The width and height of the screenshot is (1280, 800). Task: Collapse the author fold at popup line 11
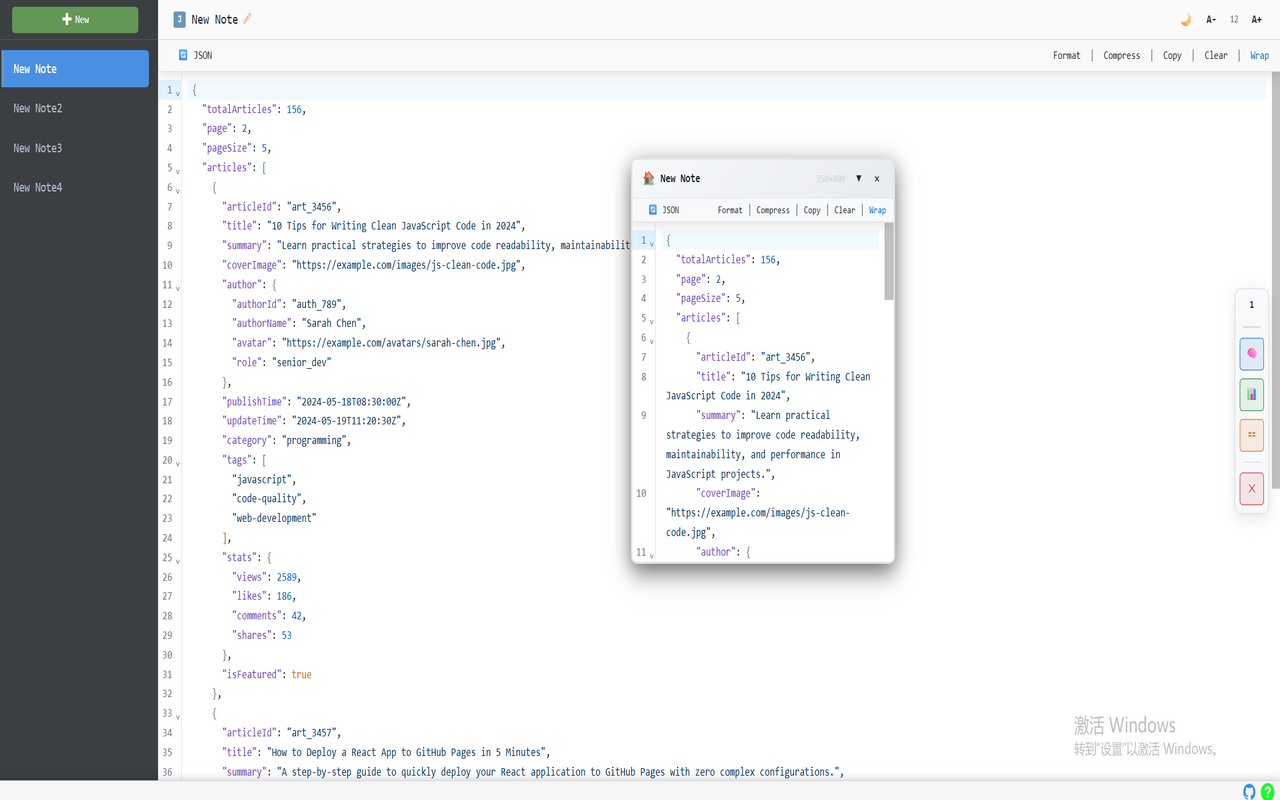tap(652, 555)
